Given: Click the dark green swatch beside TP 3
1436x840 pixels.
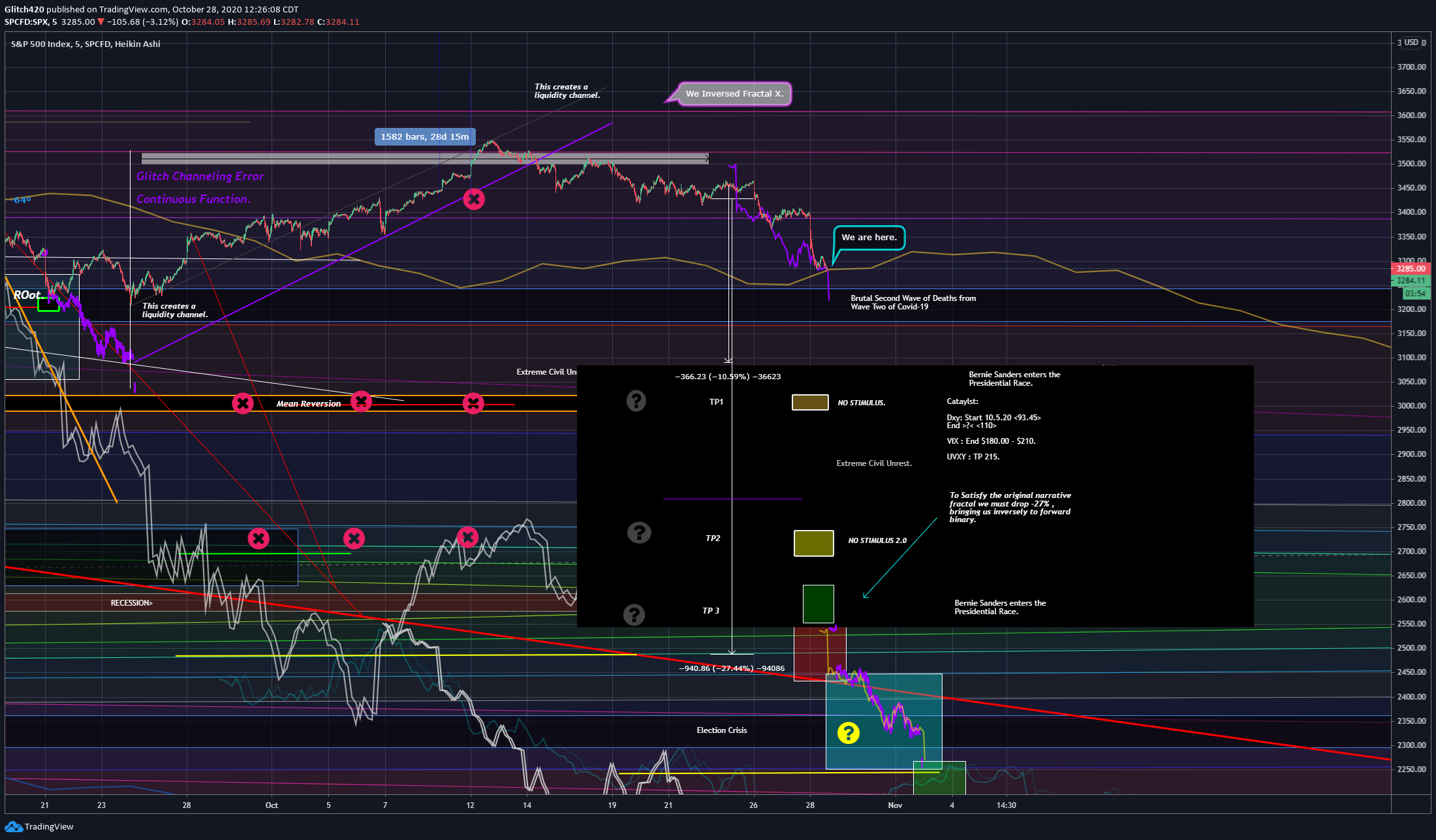Looking at the screenshot, I should click(x=818, y=604).
